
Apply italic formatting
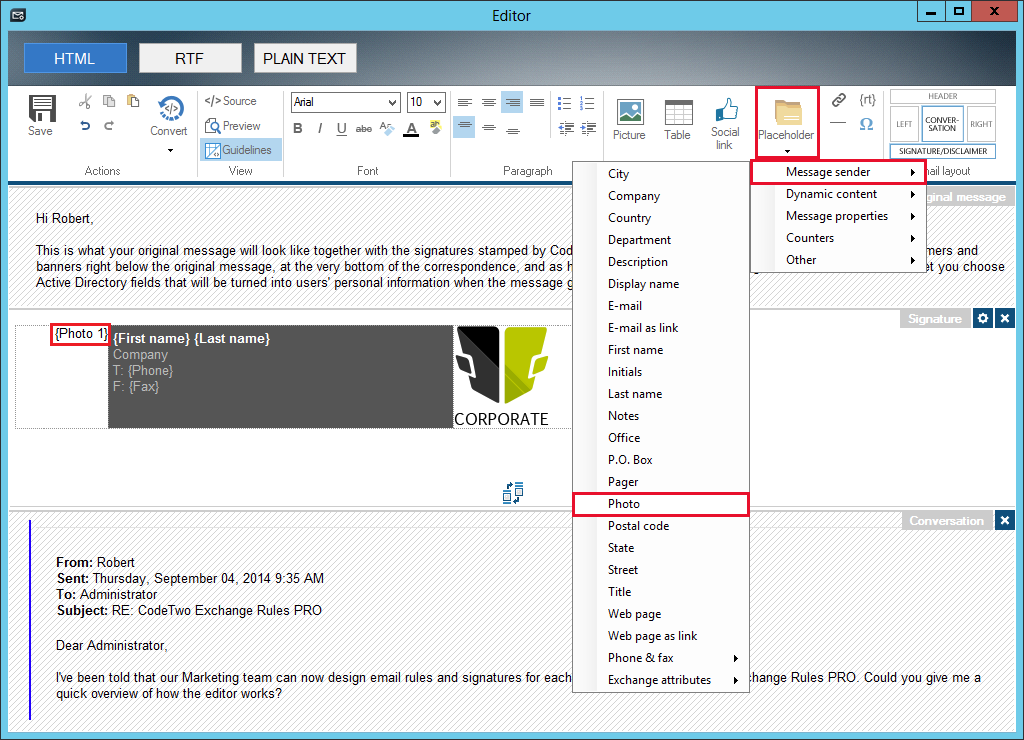click(x=319, y=128)
